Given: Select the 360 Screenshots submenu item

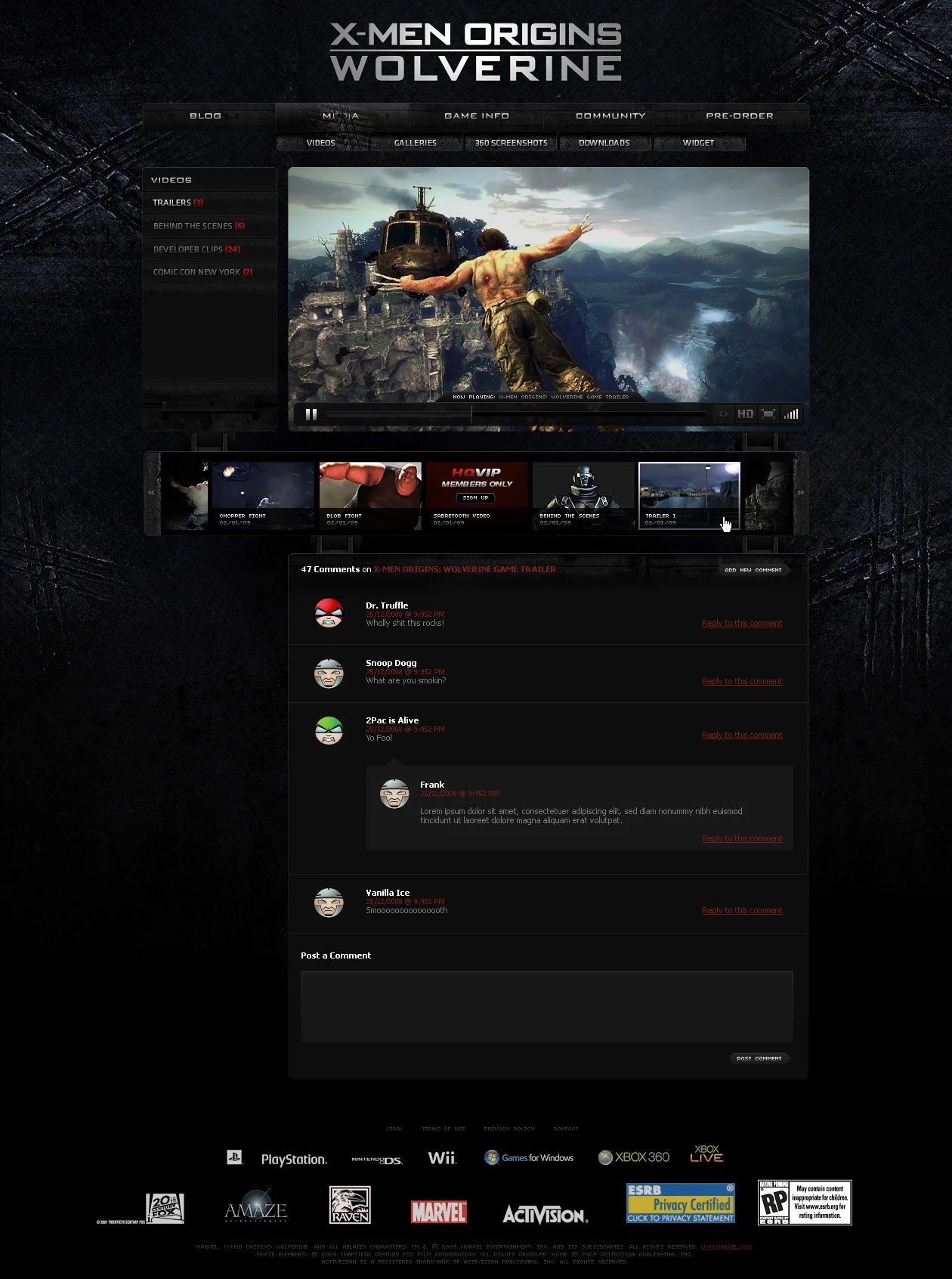Looking at the screenshot, I should pos(512,143).
